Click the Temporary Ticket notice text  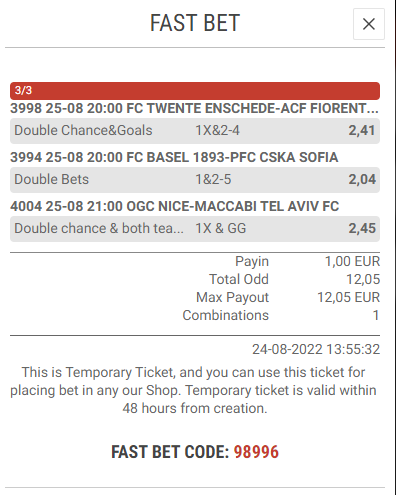194,390
